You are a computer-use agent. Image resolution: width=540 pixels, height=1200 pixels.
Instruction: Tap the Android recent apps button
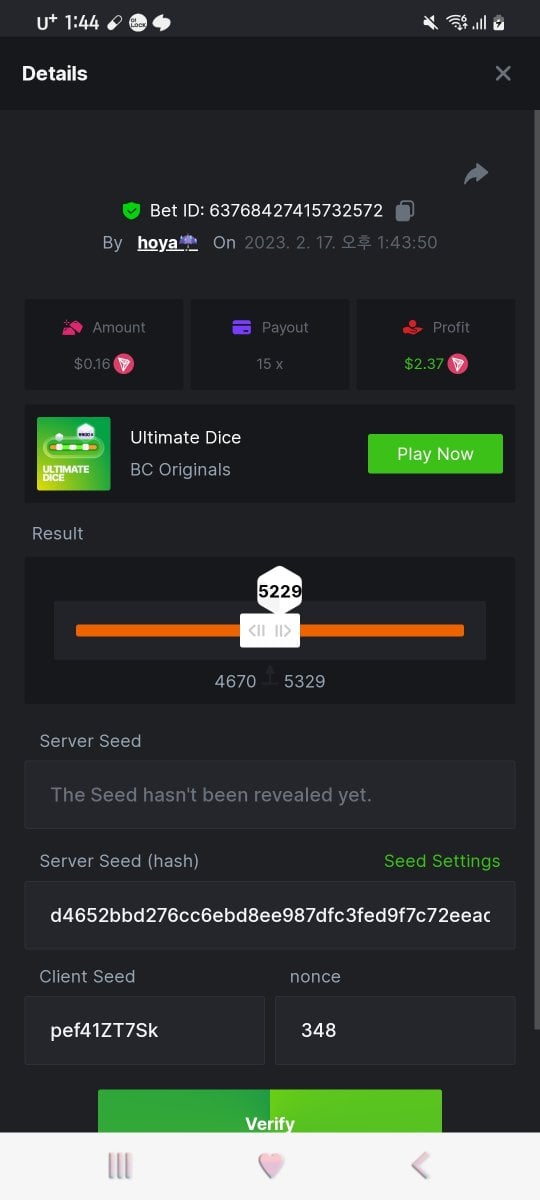[x=120, y=1166]
